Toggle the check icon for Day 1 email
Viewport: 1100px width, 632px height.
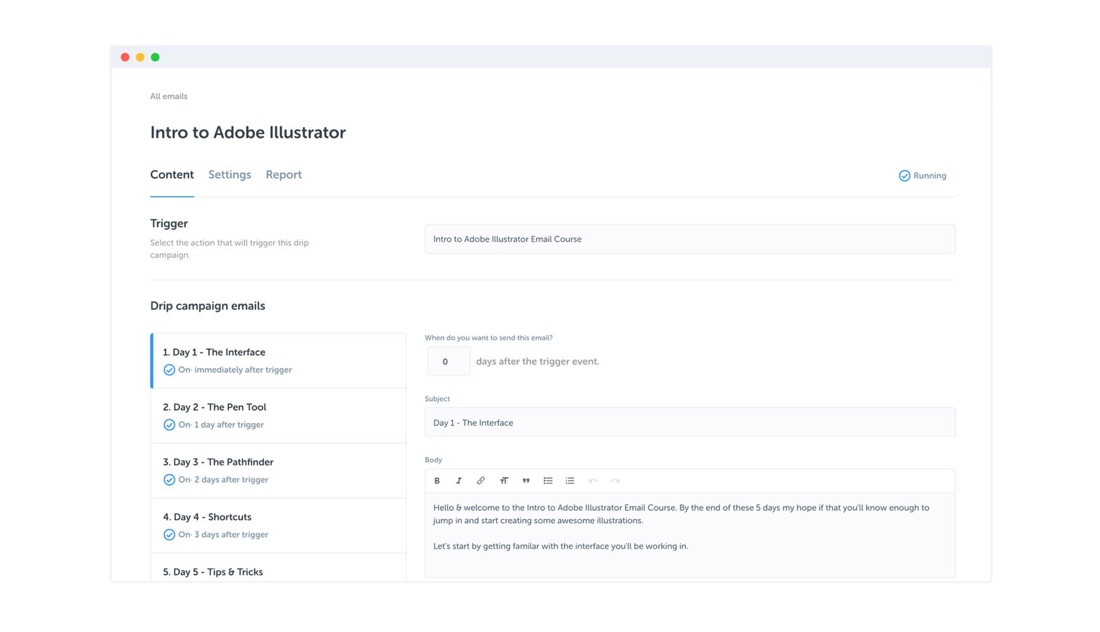point(169,370)
